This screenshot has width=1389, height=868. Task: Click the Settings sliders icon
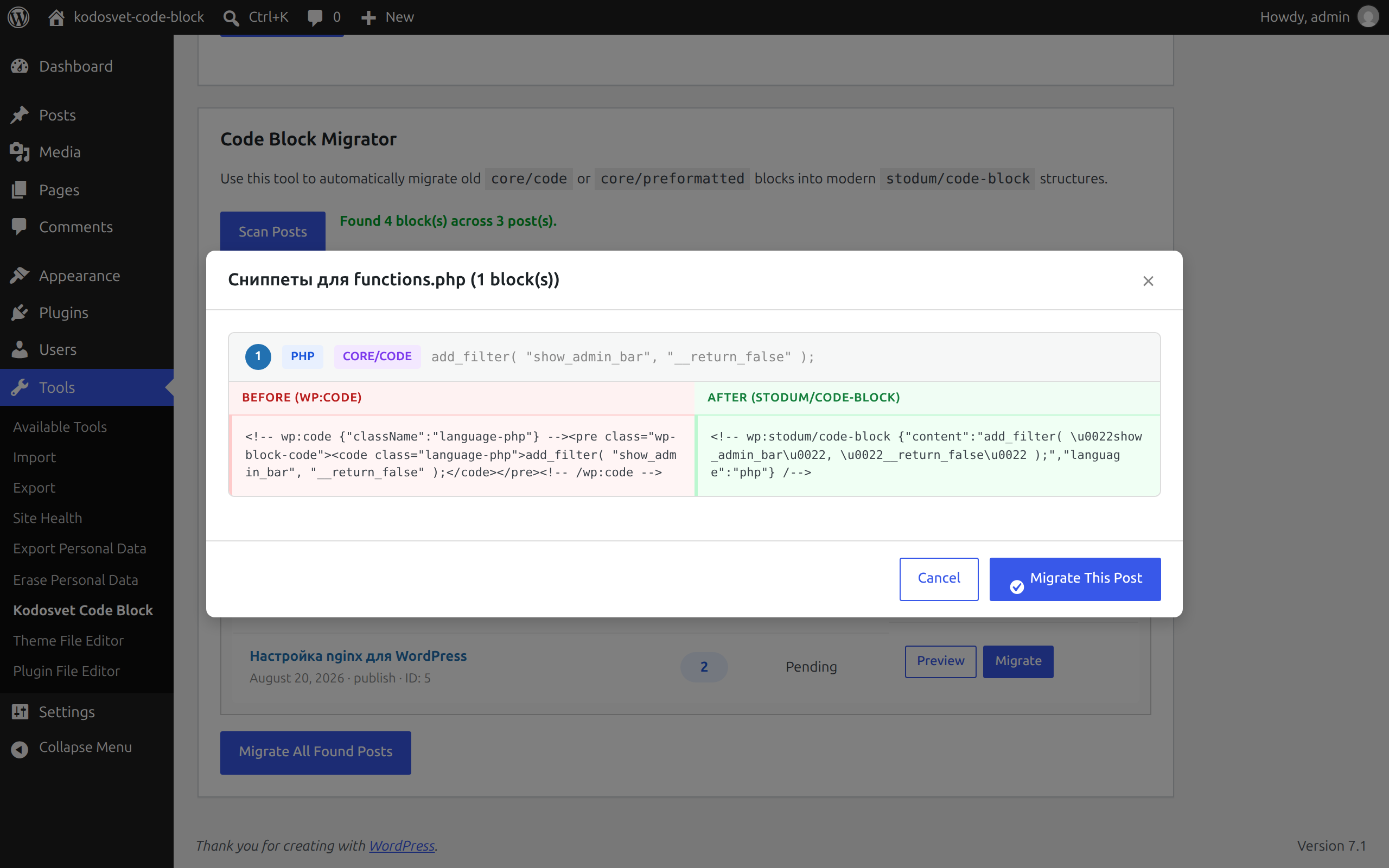[x=20, y=712]
